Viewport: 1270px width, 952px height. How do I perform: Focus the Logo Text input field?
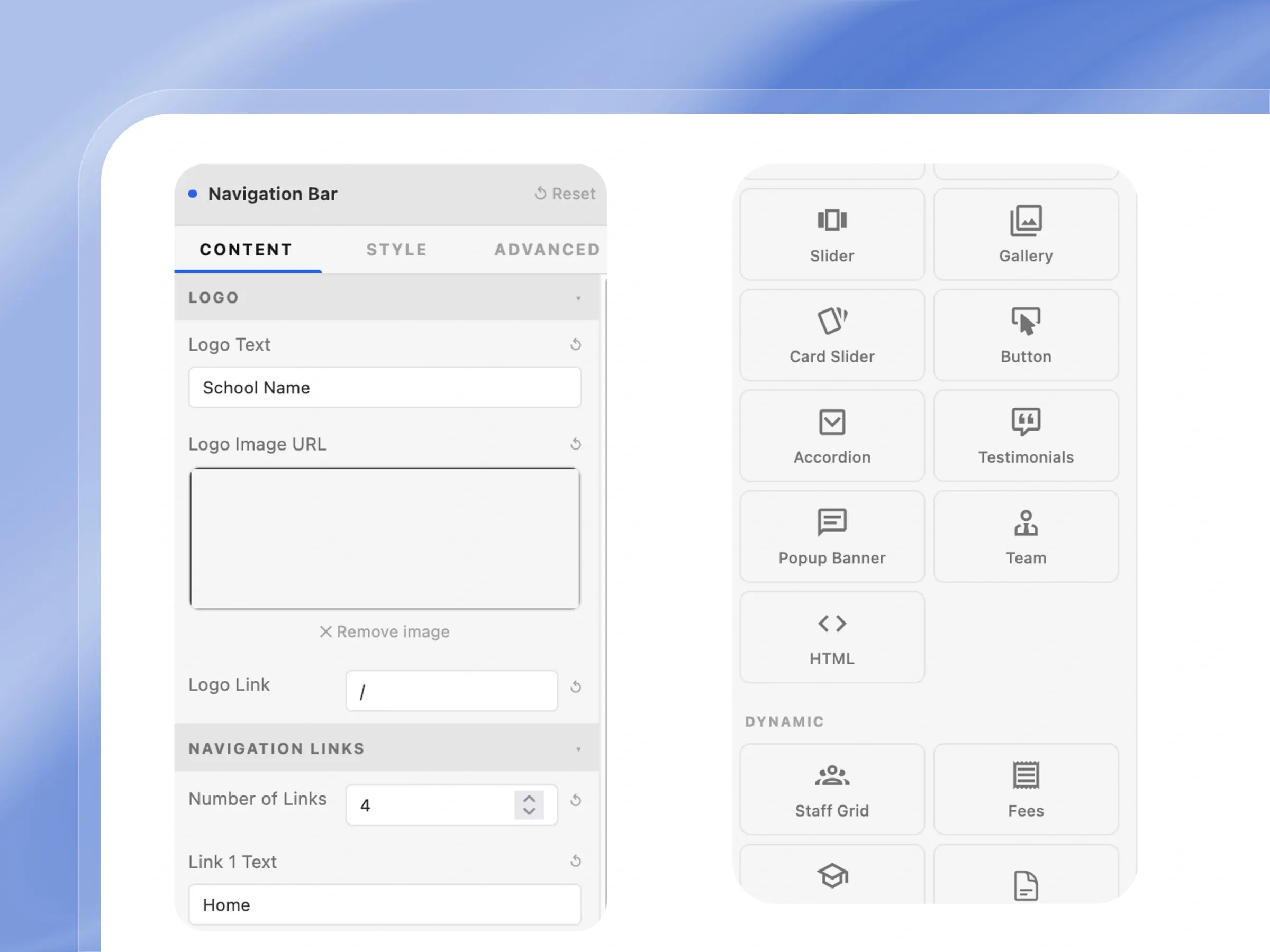[385, 387]
